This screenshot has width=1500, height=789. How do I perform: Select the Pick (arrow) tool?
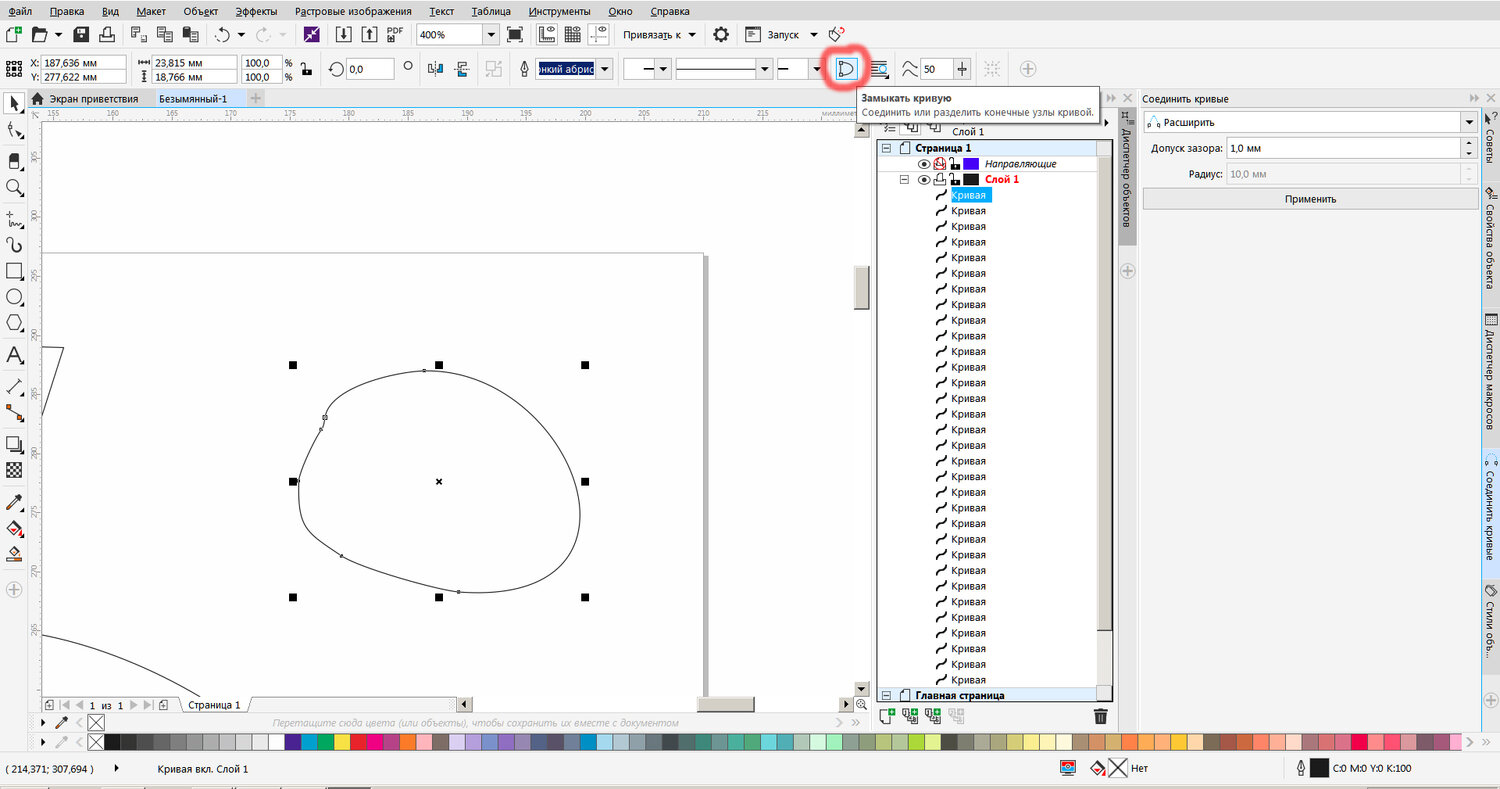(x=14, y=104)
